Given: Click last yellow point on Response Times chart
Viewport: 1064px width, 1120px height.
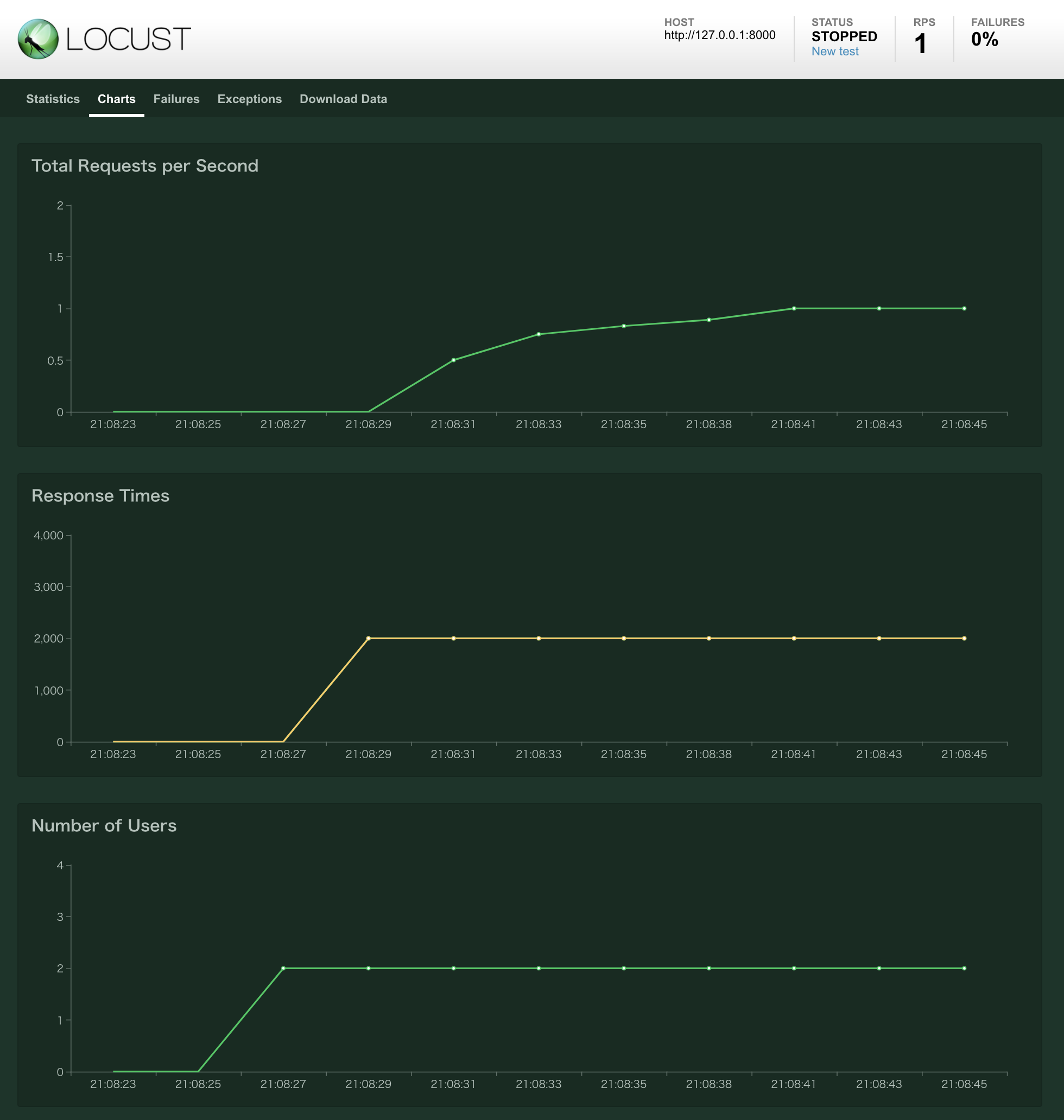Looking at the screenshot, I should pyautogui.click(x=964, y=638).
